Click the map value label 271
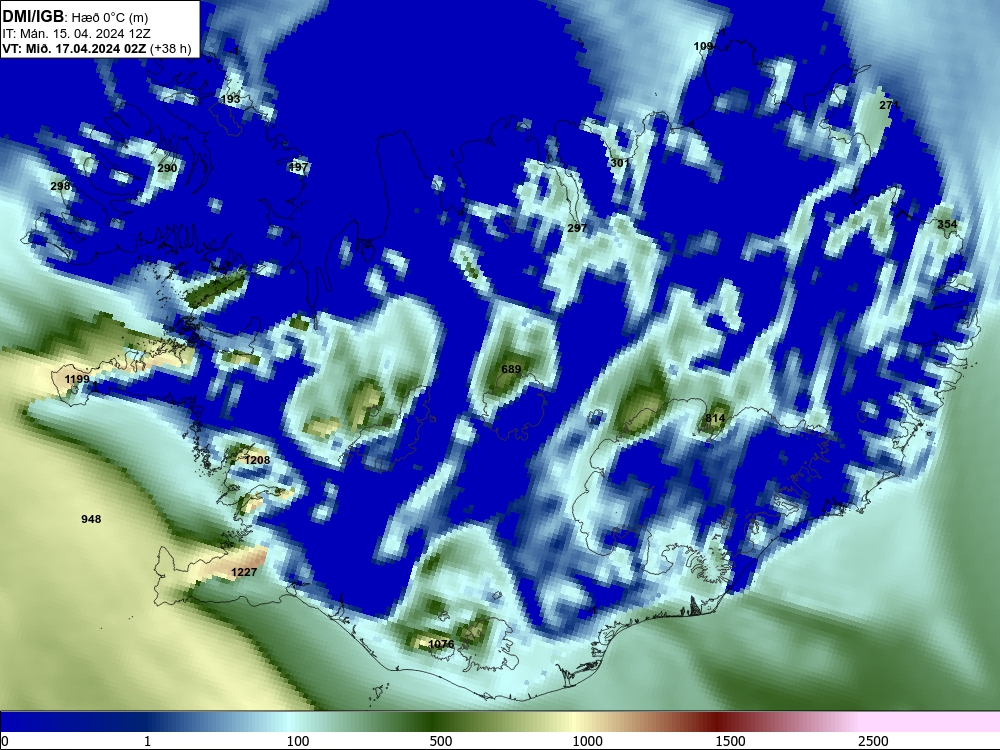 point(889,105)
